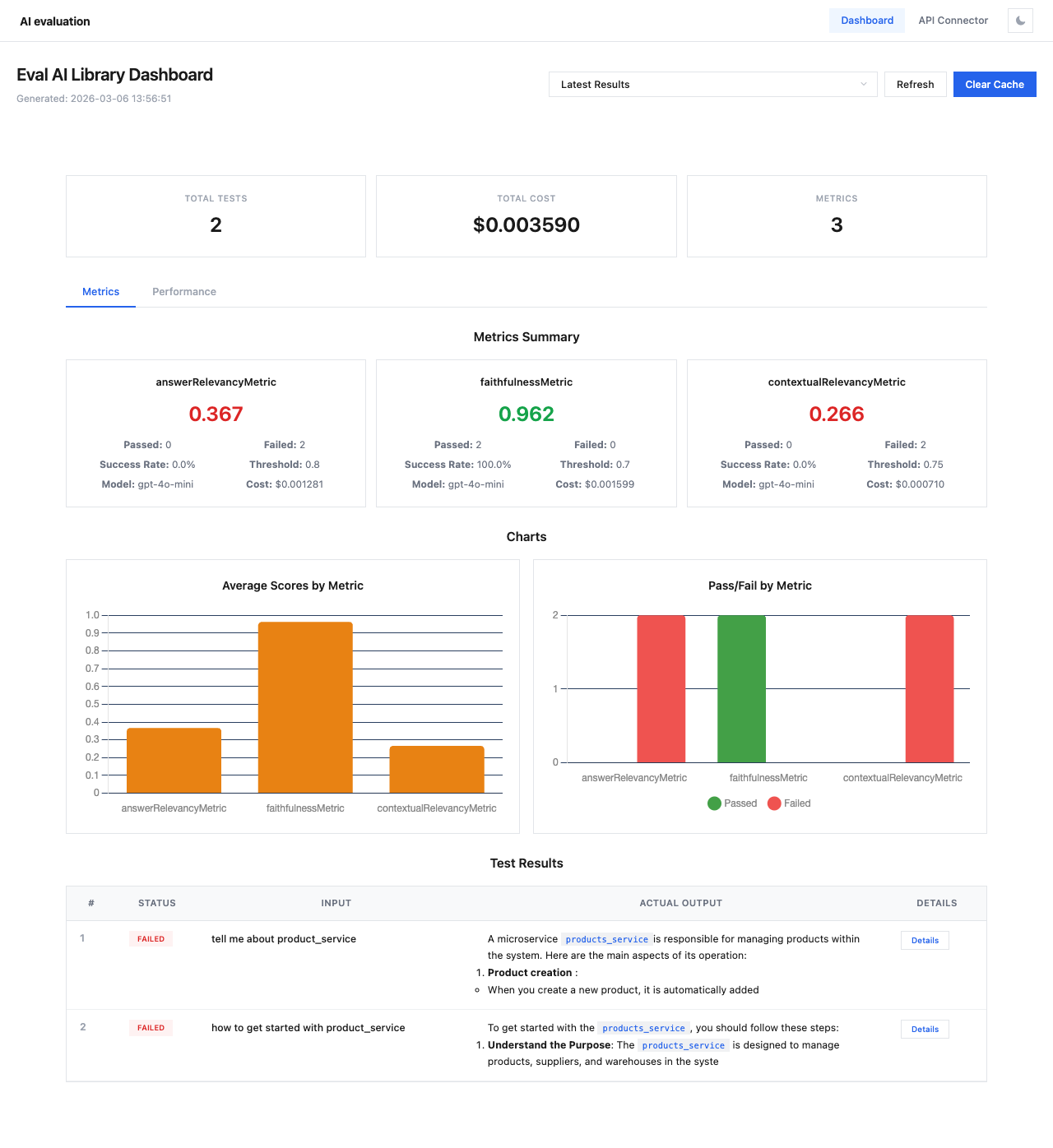Screen dimensions: 1053x1148
Task: Click the answerRelevancyMetric summary card
Action: click(x=216, y=433)
